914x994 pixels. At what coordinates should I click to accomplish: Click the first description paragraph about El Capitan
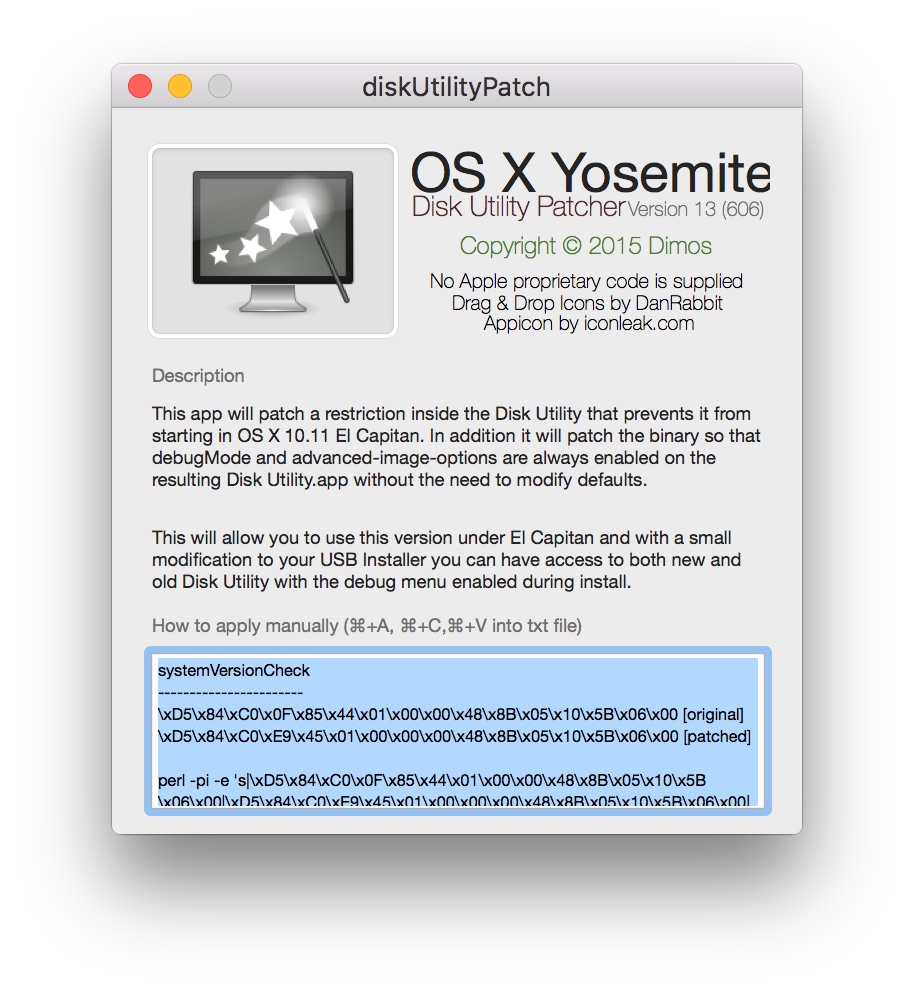click(456, 447)
